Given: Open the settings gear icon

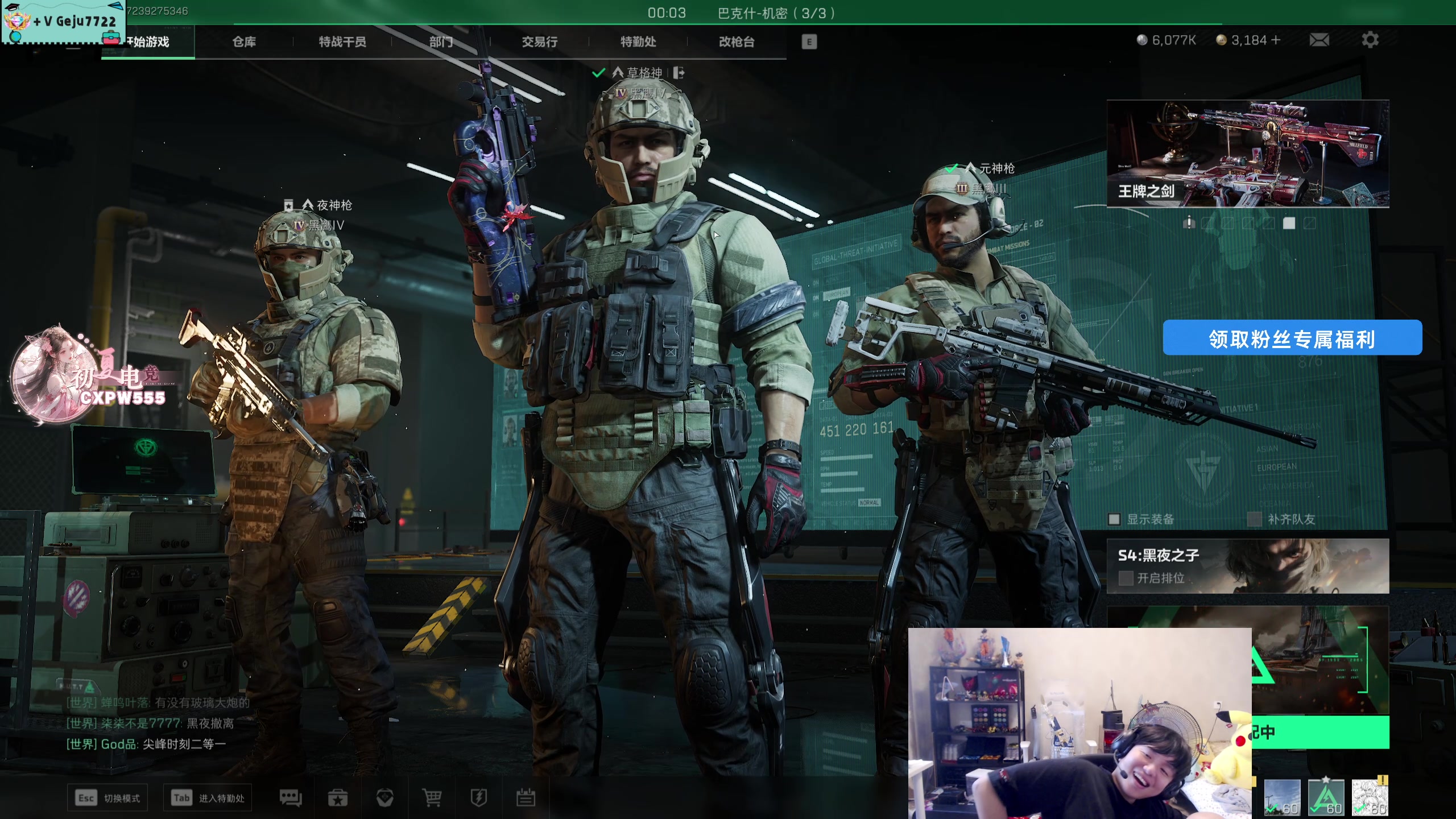Looking at the screenshot, I should click(1370, 40).
